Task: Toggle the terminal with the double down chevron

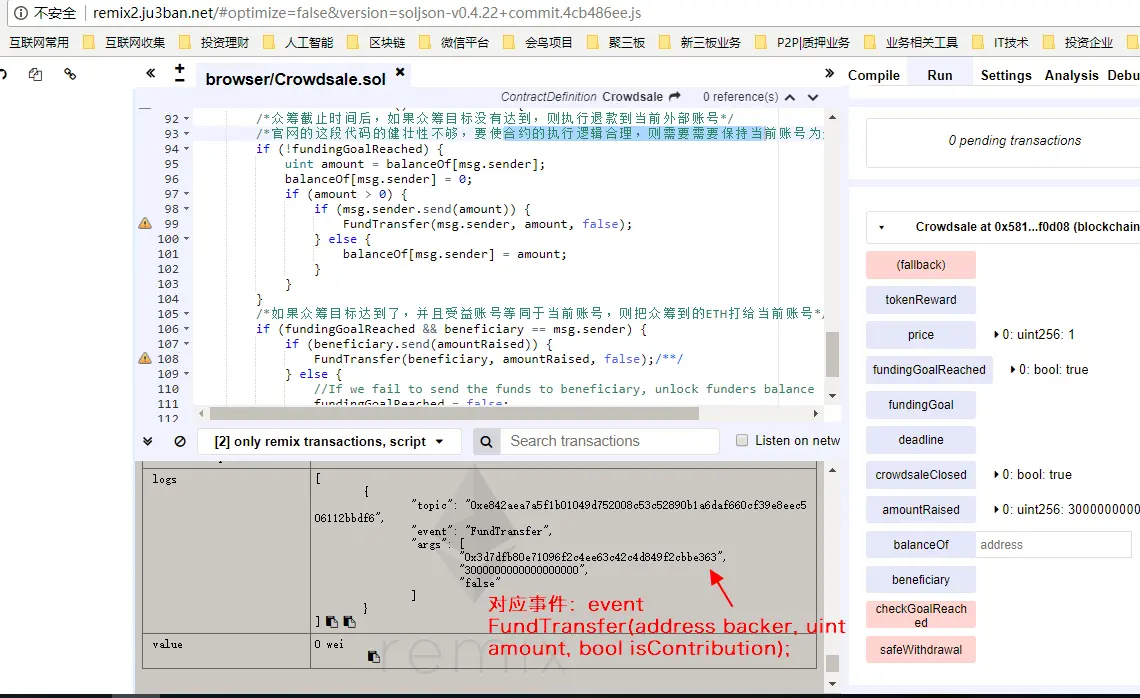Action: 148,441
